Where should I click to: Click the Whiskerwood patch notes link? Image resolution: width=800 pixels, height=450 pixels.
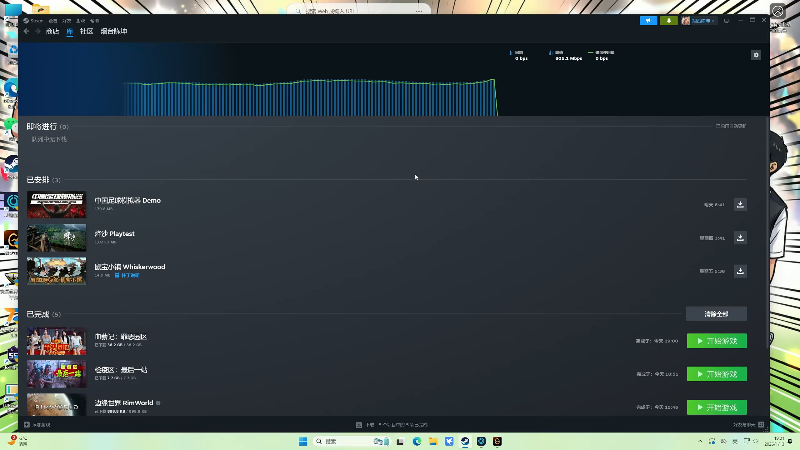[x=127, y=276]
